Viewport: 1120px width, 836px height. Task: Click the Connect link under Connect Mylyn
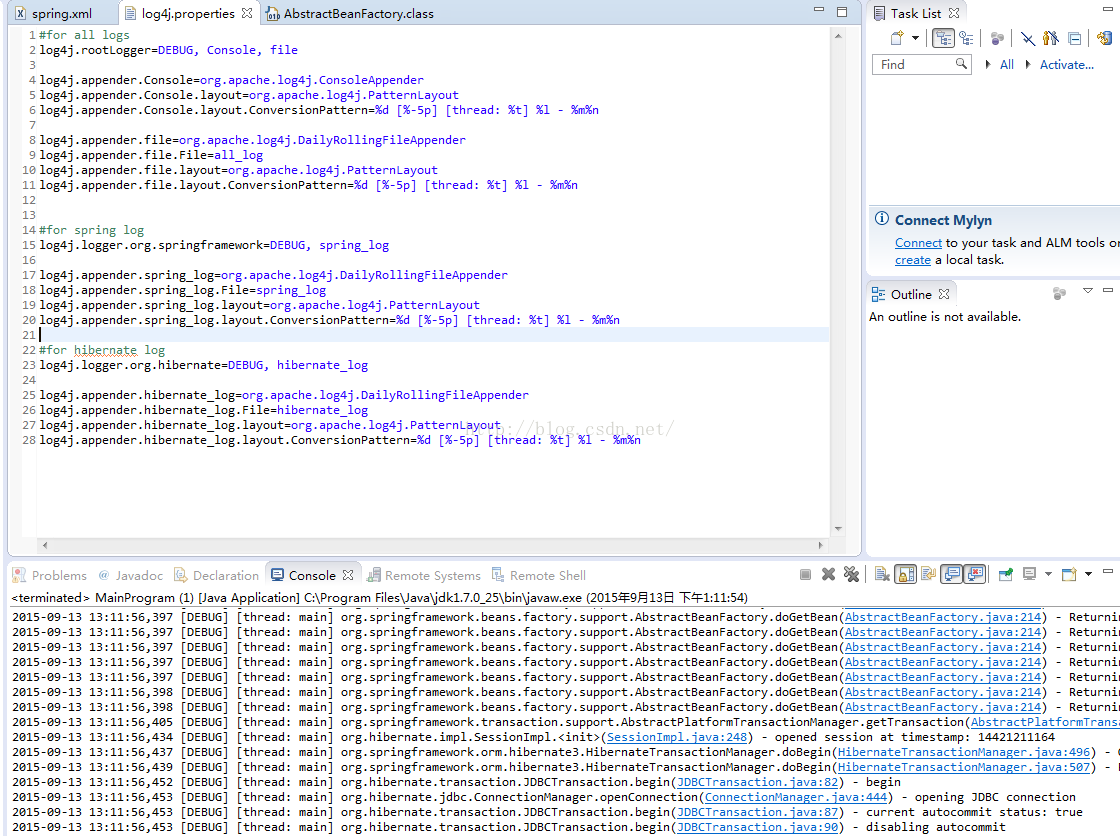[x=918, y=243]
